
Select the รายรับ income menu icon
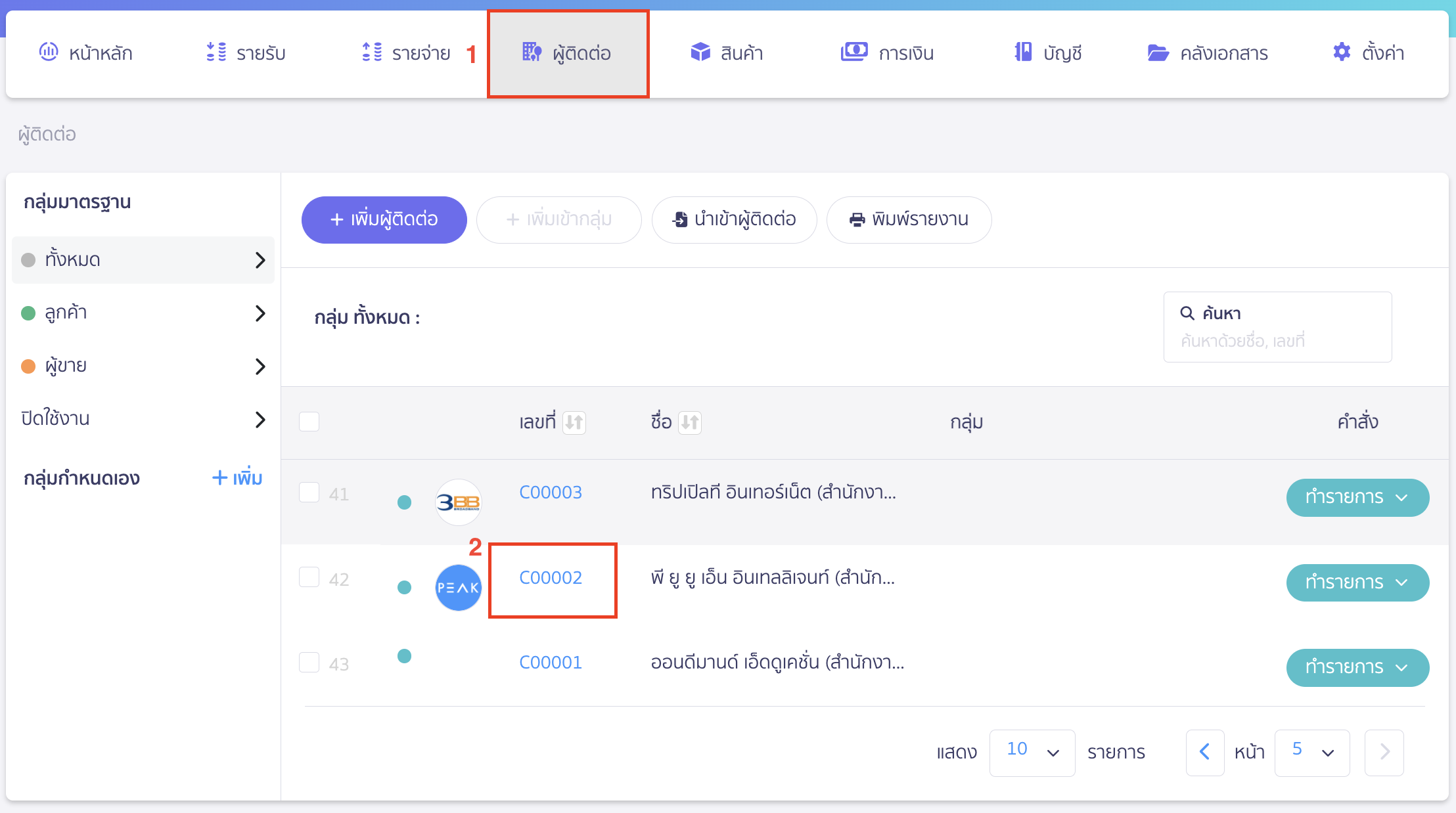215,52
